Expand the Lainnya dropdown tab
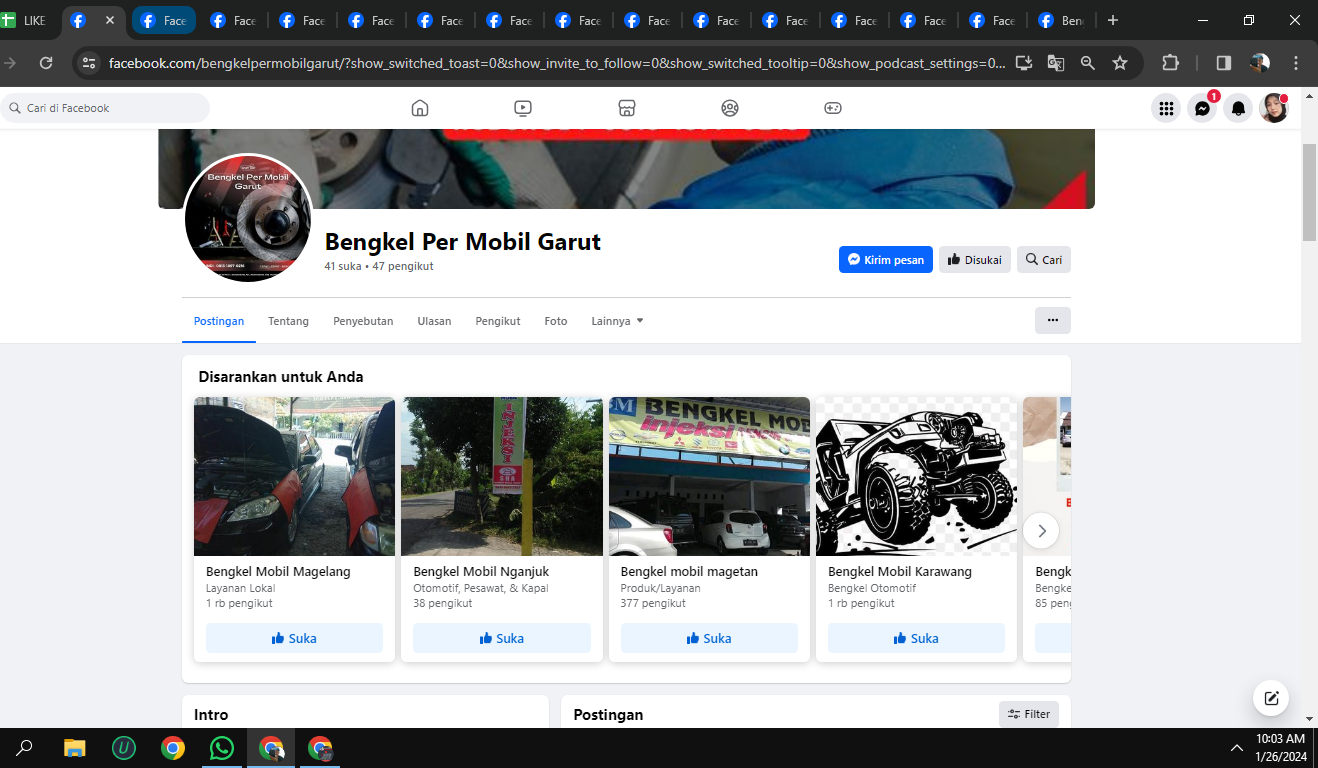 pyautogui.click(x=617, y=321)
